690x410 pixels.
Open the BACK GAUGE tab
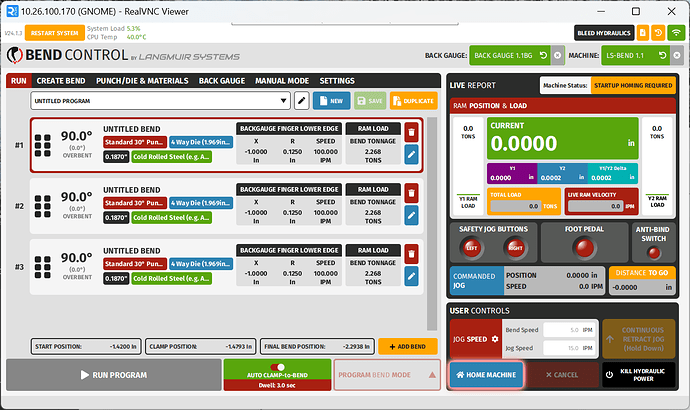(x=222, y=81)
